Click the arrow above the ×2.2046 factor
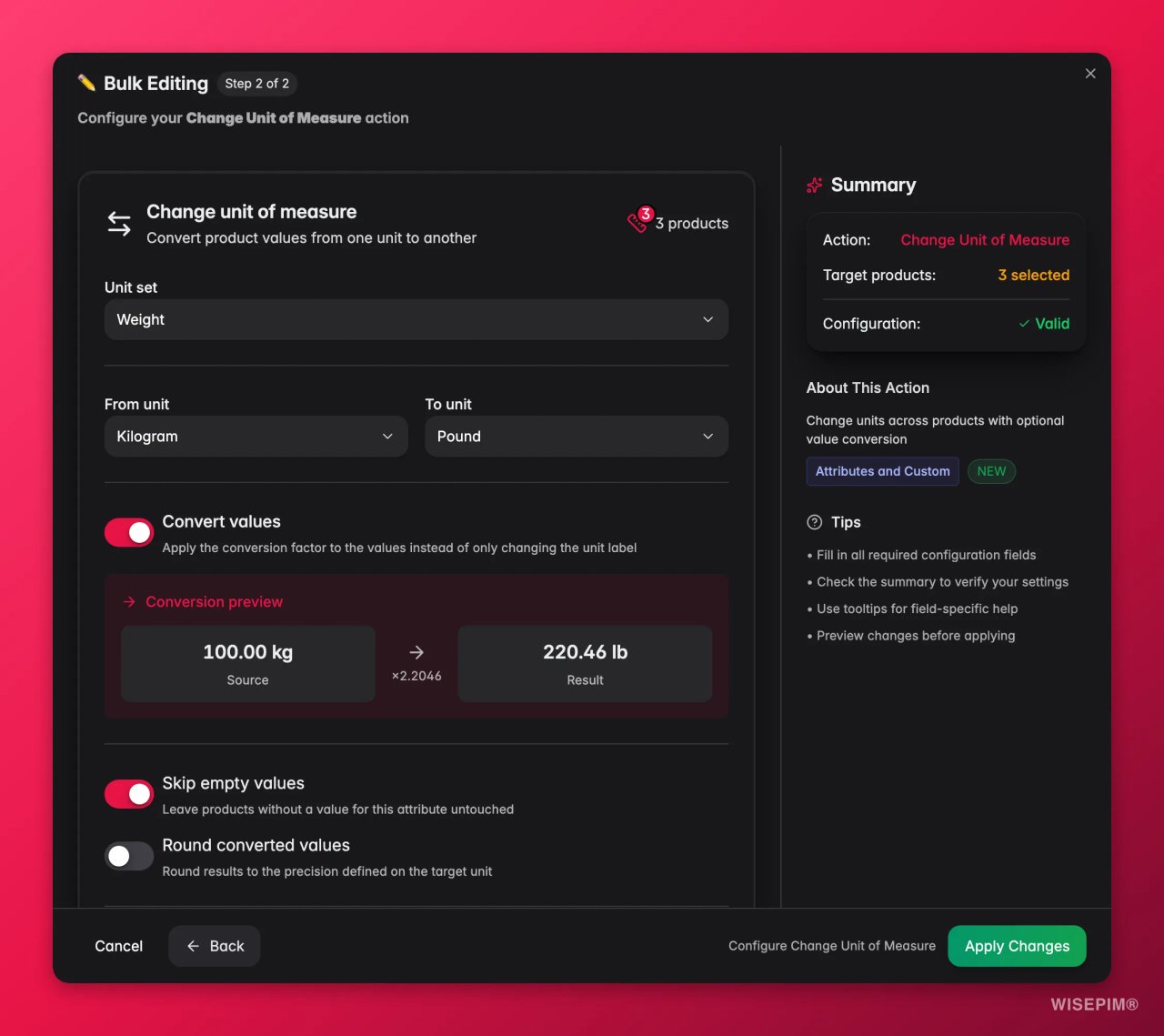 click(416, 652)
